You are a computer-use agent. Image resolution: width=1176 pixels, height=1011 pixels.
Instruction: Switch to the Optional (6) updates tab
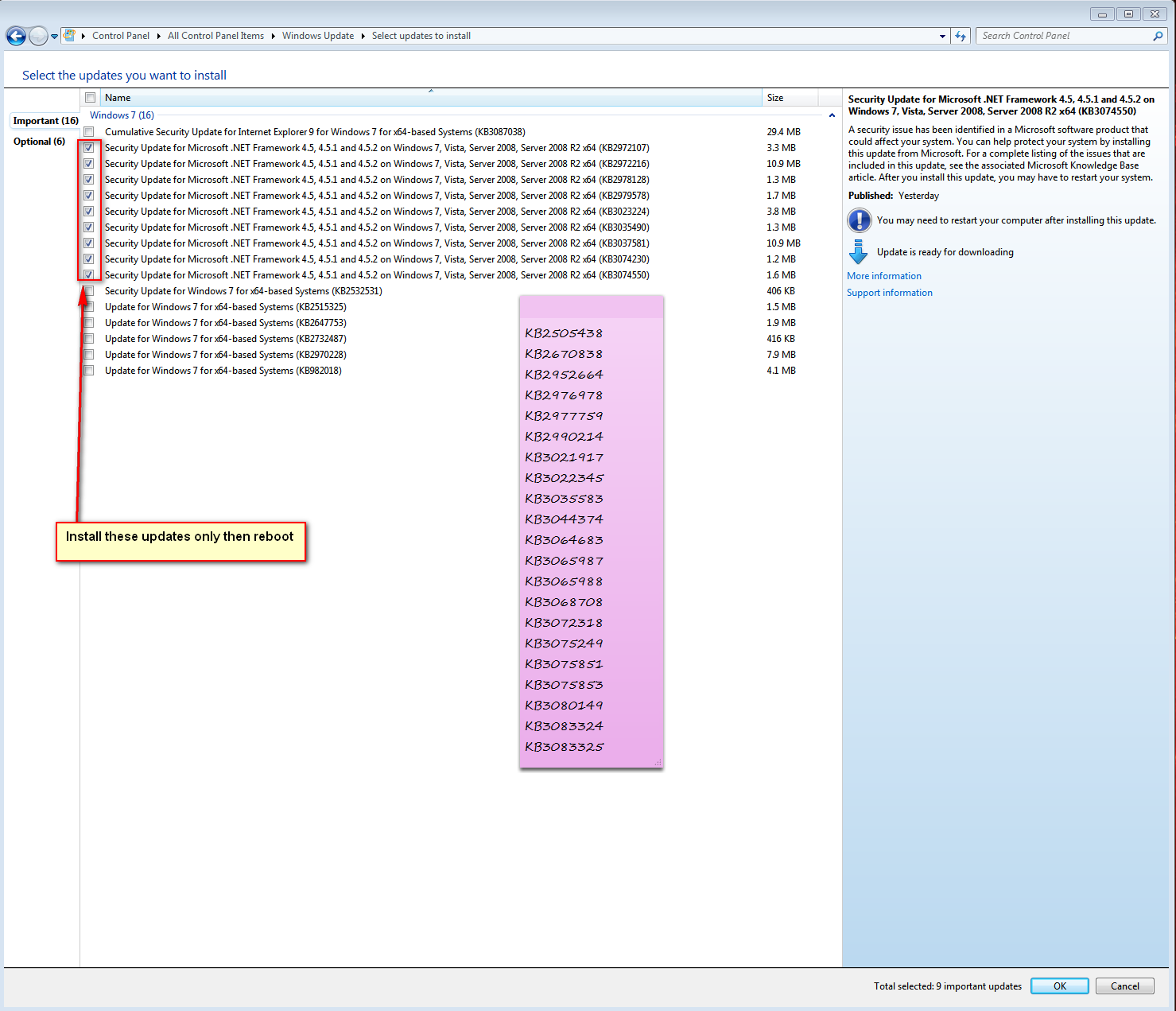coord(39,142)
